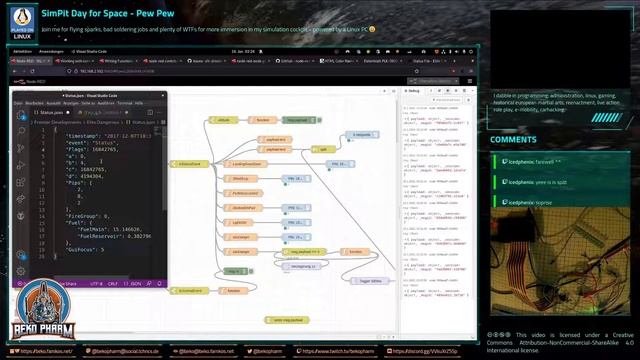Image resolution: width=640 pixels, height=360 pixels.
Task: Open the Node-RED sidebar tab dropdown arrow
Action: [x=473, y=91]
